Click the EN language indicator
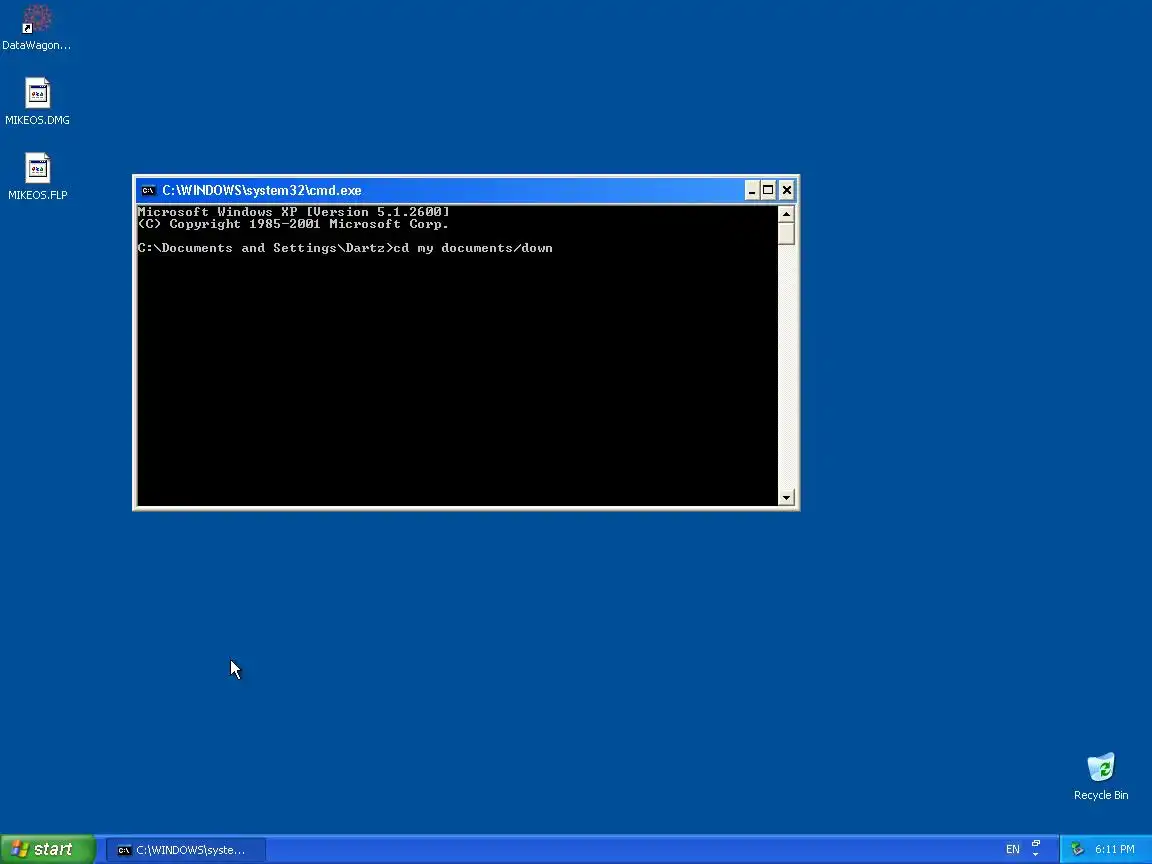 click(1012, 849)
